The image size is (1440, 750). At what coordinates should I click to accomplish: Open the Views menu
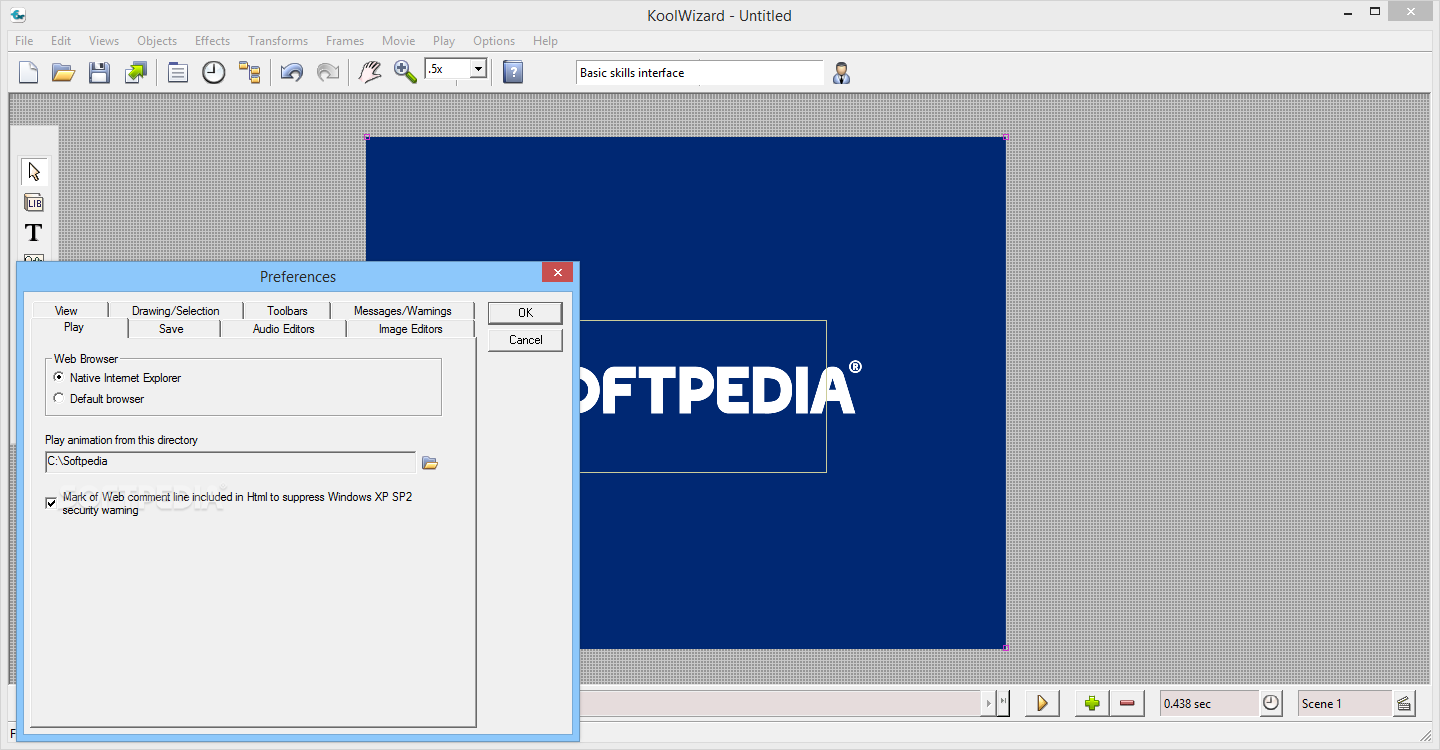104,41
